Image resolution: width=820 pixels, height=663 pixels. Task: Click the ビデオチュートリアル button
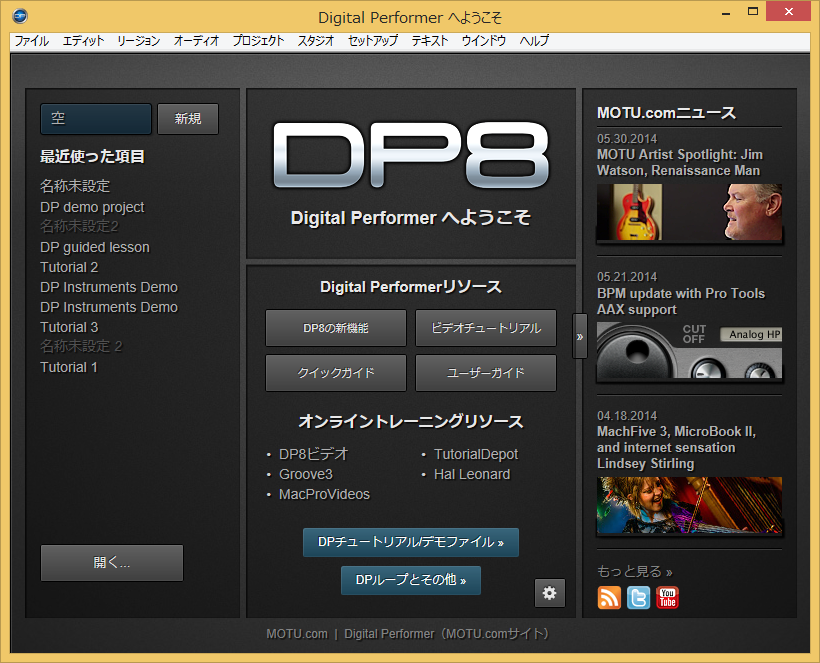coord(486,328)
